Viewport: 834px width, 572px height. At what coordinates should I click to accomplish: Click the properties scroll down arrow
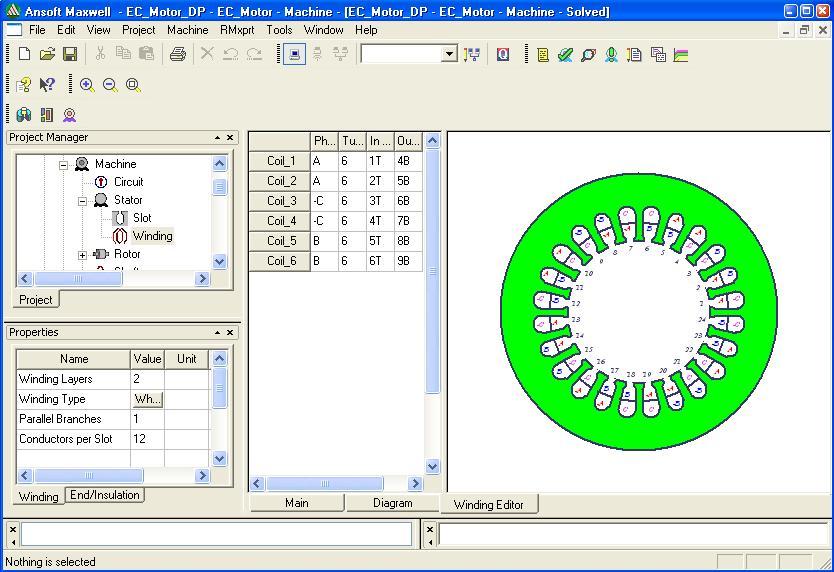click(220, 459)
